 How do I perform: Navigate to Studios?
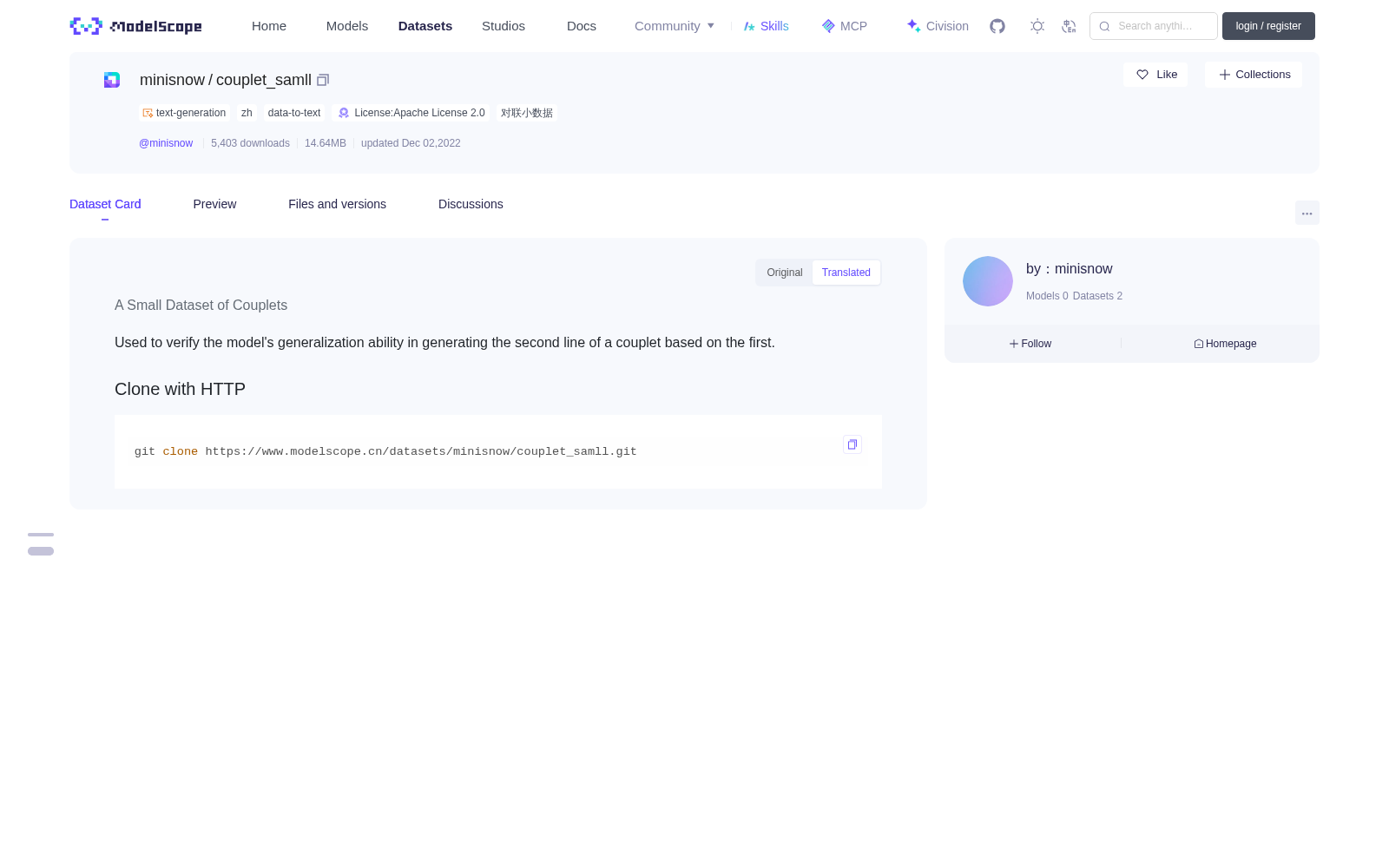[504, 26]
